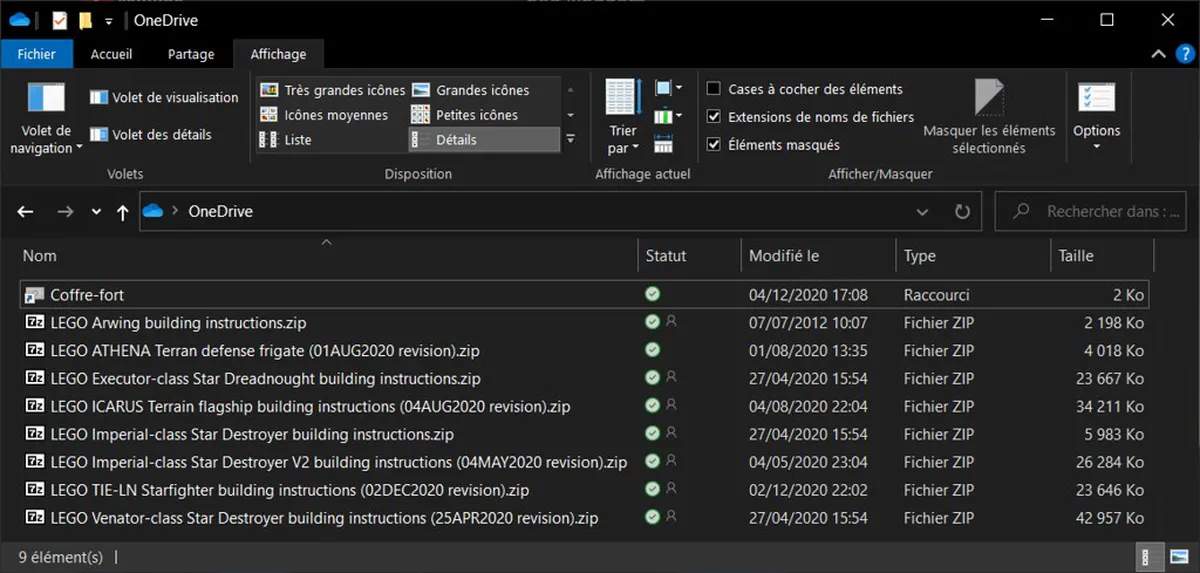Enable Cases à cocher des éléments
Viewport: 1200px width, 573px height.
point(714,90)
